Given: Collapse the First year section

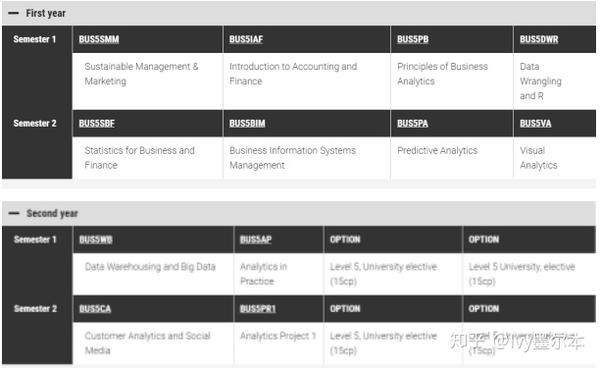Looking at the screenshot, I should (x=13, y=13).
